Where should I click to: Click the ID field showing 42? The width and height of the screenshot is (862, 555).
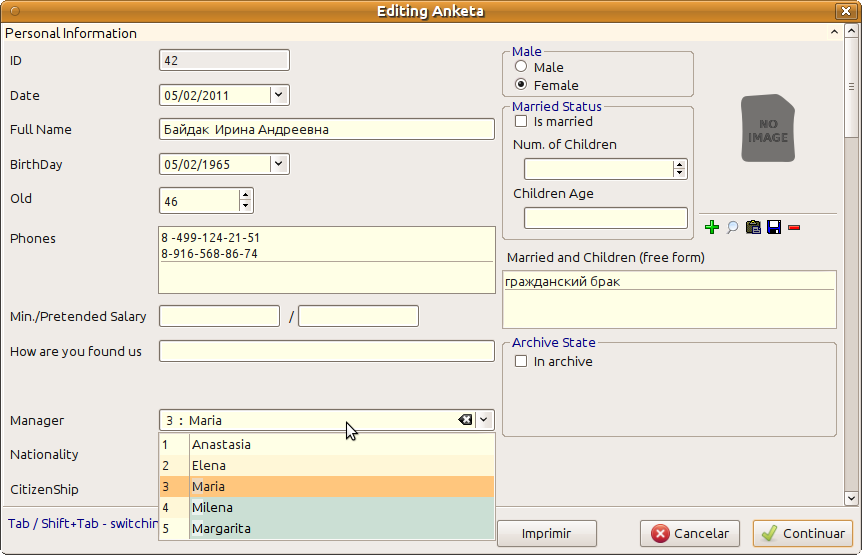(224, 60)
